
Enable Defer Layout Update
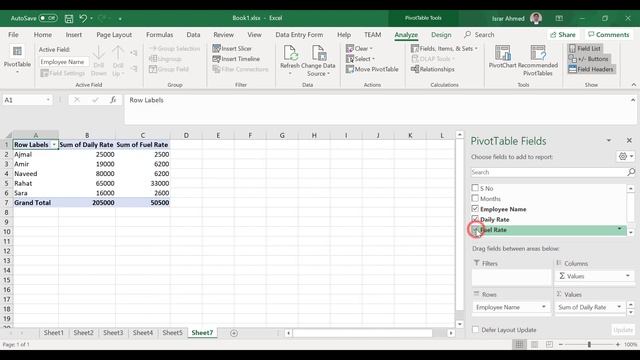(x=475, y=329)
